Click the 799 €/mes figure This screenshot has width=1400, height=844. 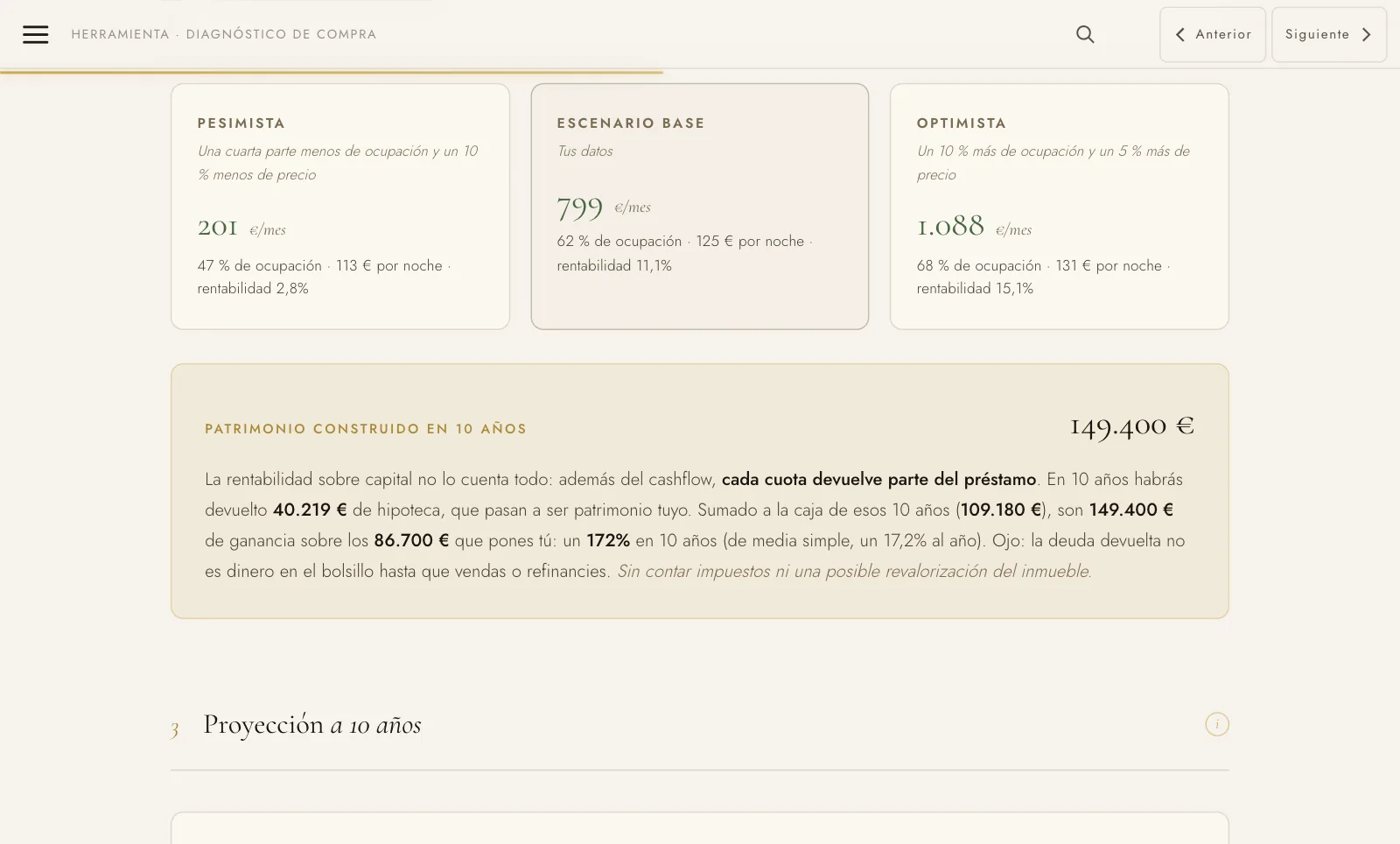tap(604, 208)
